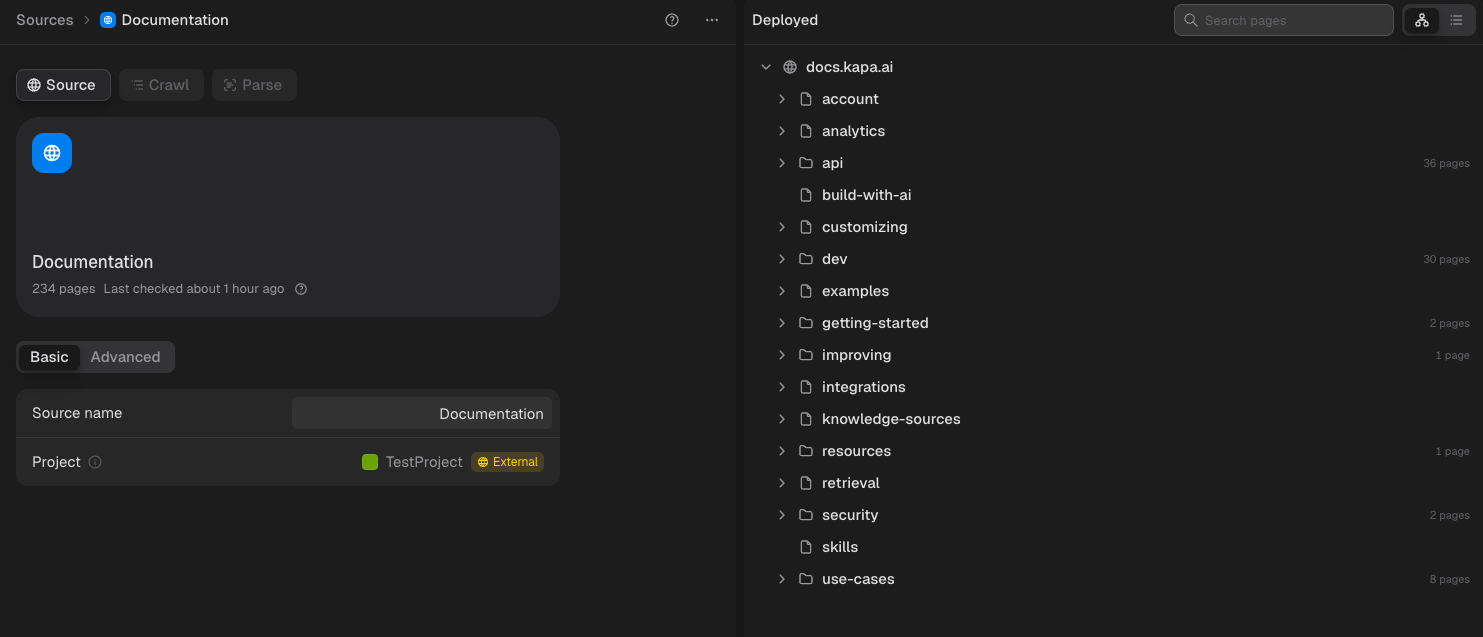Click the page icon of customizing row

coord(806,227)
